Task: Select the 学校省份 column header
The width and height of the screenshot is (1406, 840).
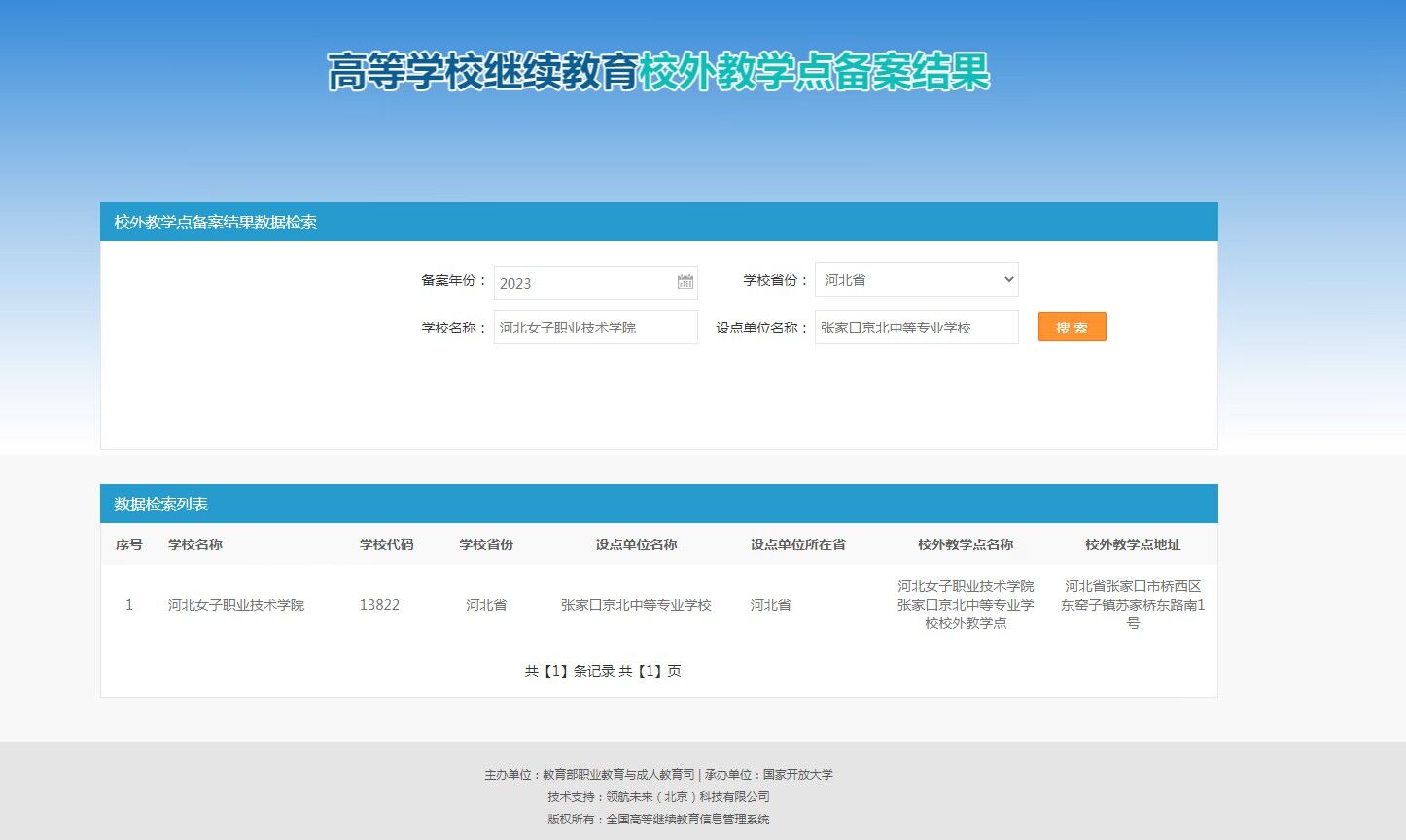Action: point(486,544)
